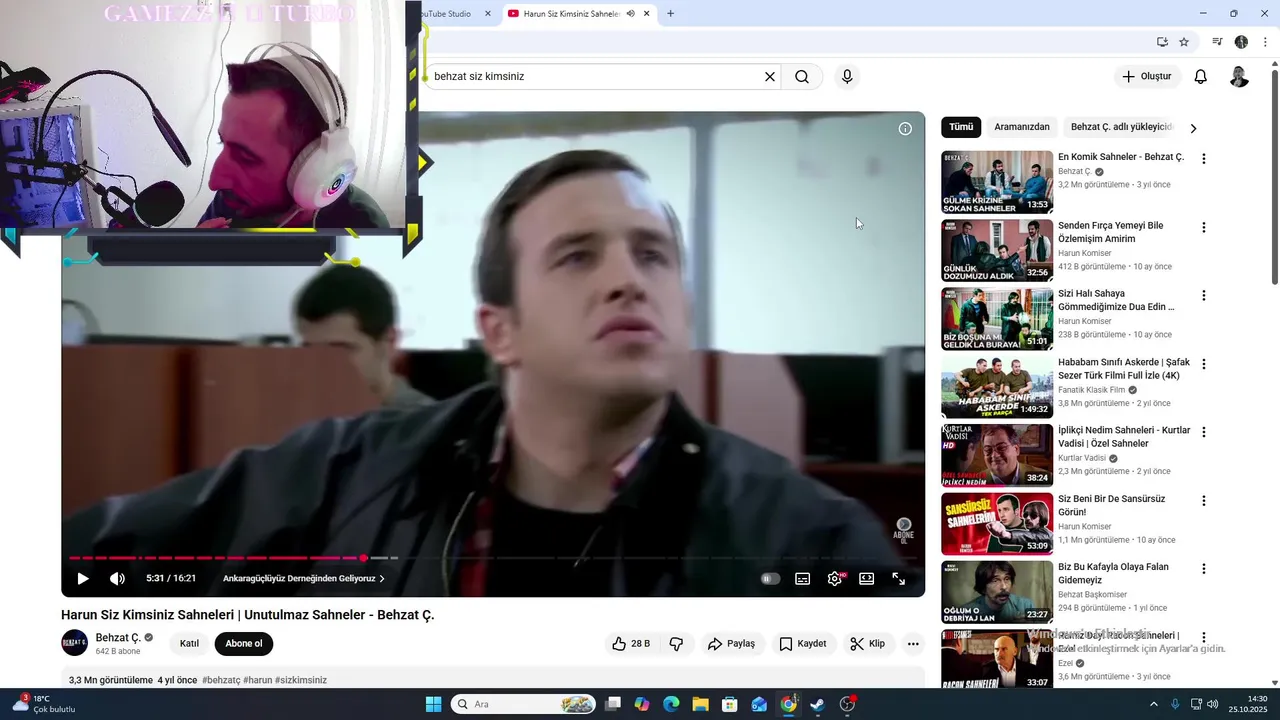Open 'İplikçi Nedim Sahneleri - Kurtlar Vadisi' title
Image resolution: width=1280 pixels, height=720 pixels.
point(1124,437)
